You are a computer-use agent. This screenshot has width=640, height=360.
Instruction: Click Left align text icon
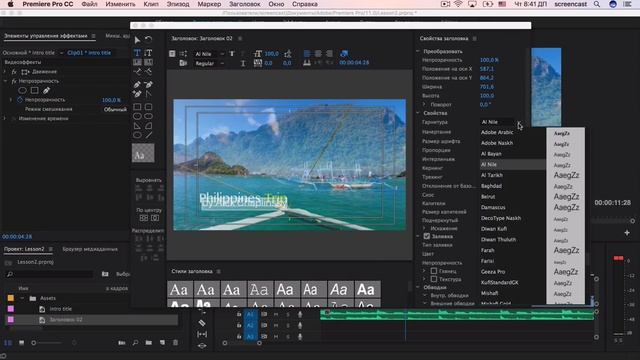click(307, 53)
